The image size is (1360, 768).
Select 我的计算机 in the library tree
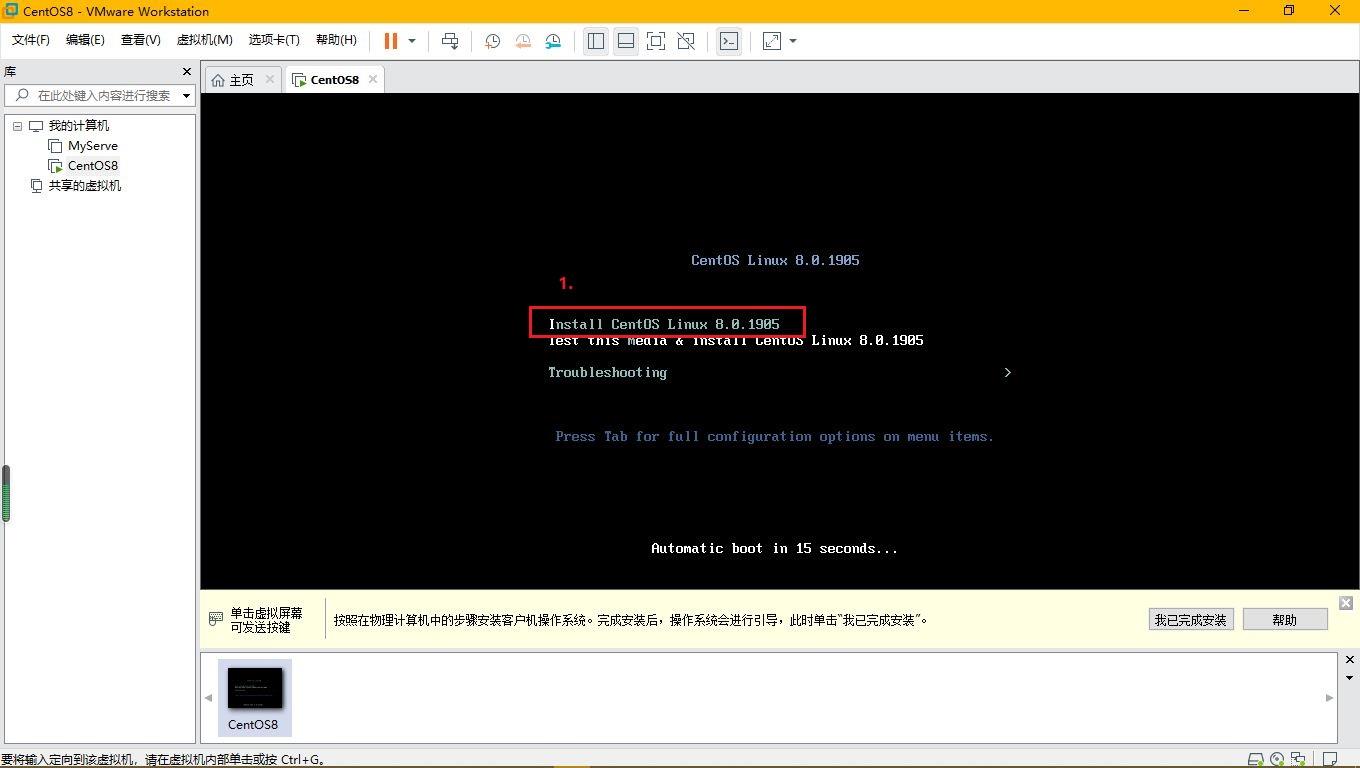click(x=79, y=126)
